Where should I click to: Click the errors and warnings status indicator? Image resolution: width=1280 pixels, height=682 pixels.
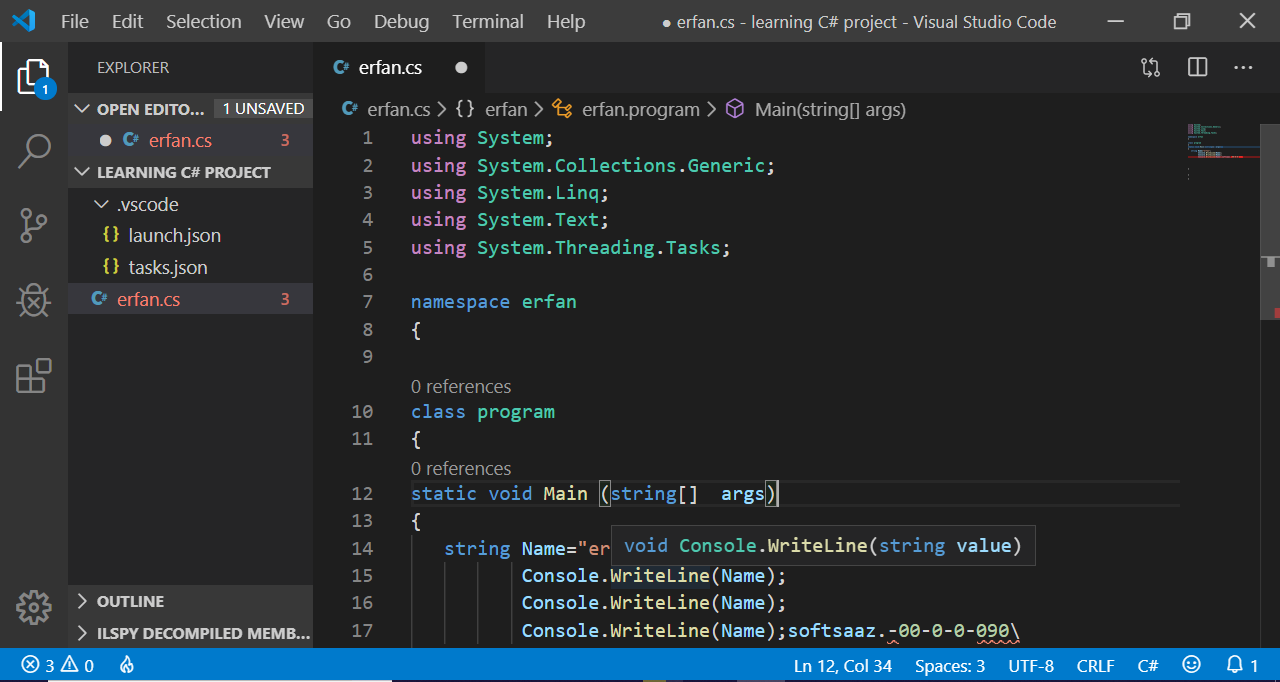(57, 666)
